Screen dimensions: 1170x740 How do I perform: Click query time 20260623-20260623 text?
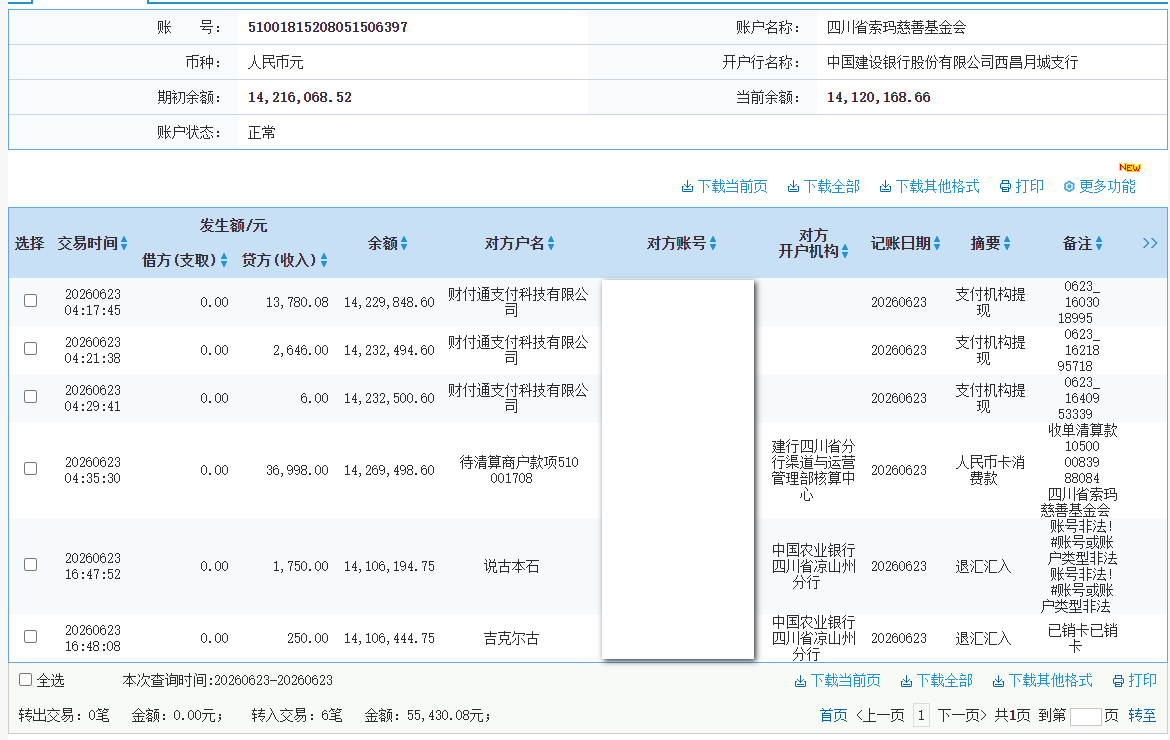click(272, 680)
